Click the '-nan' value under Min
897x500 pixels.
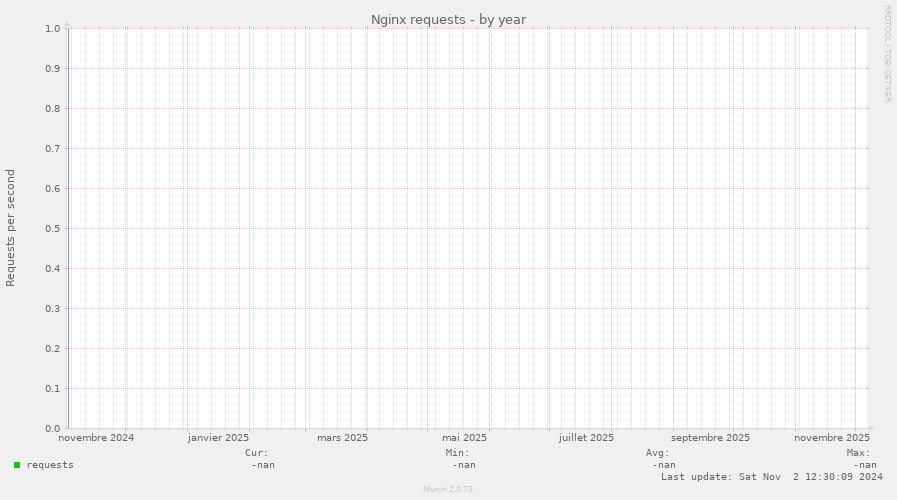(464, 465)
